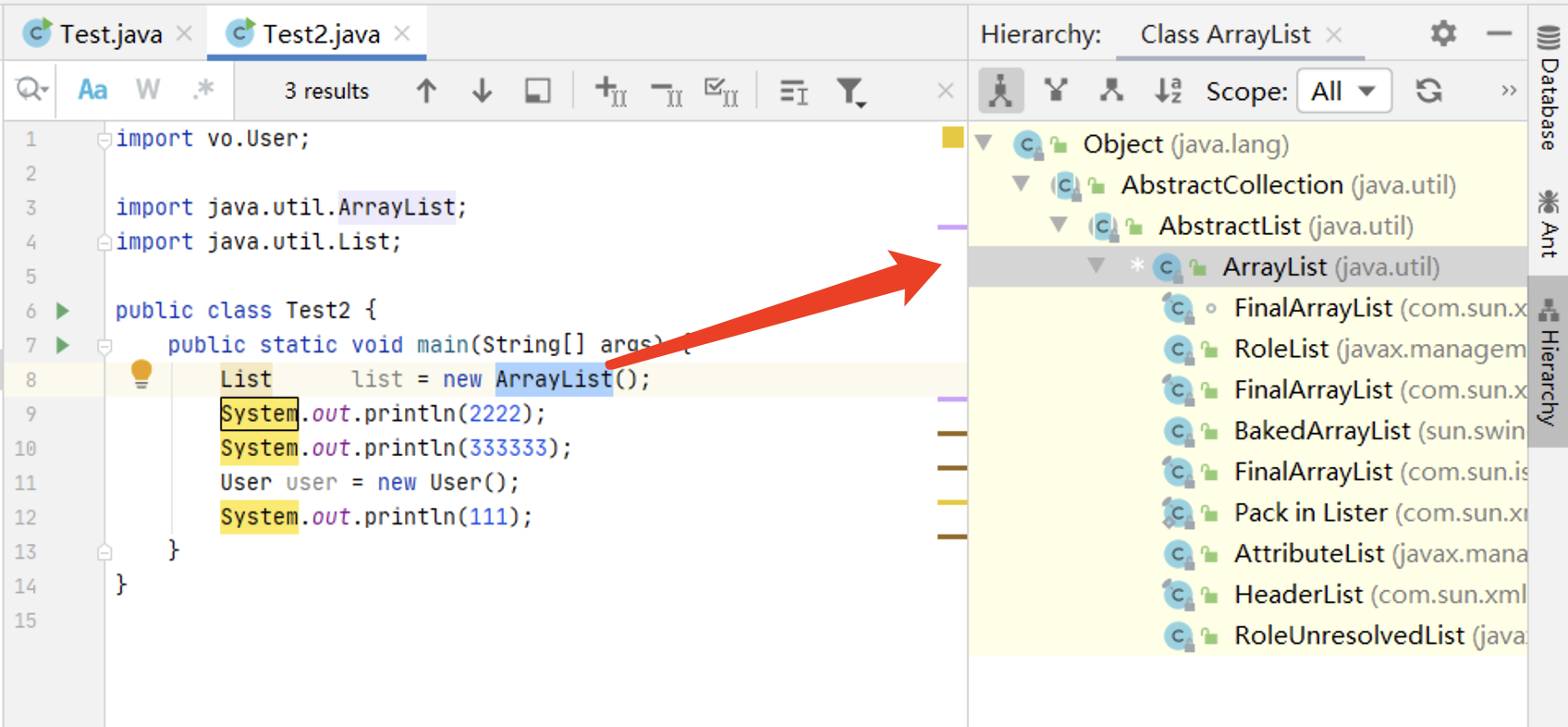The image size is (1568, 727).
Task: Collapse the Object (java.lang) node
Action: (985, 142)
